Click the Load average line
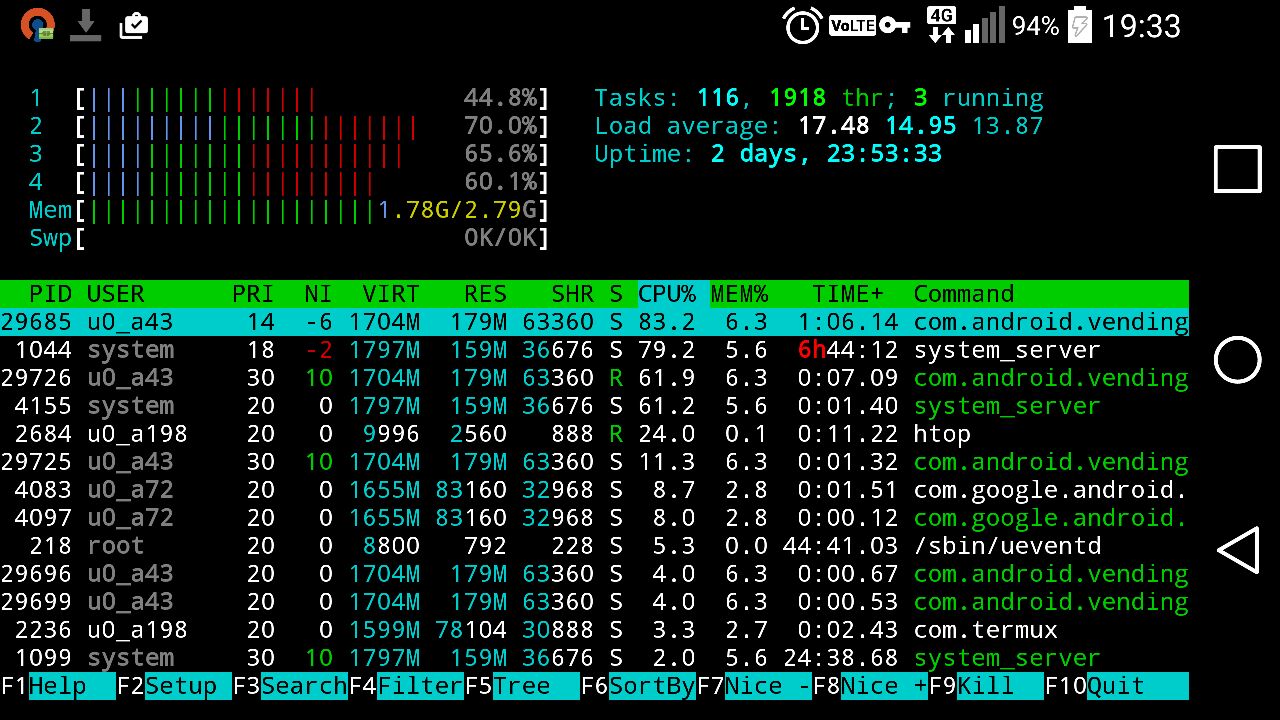Viewport: 1280px width, 720px height. pyautogui.click(x=819, y=126)
